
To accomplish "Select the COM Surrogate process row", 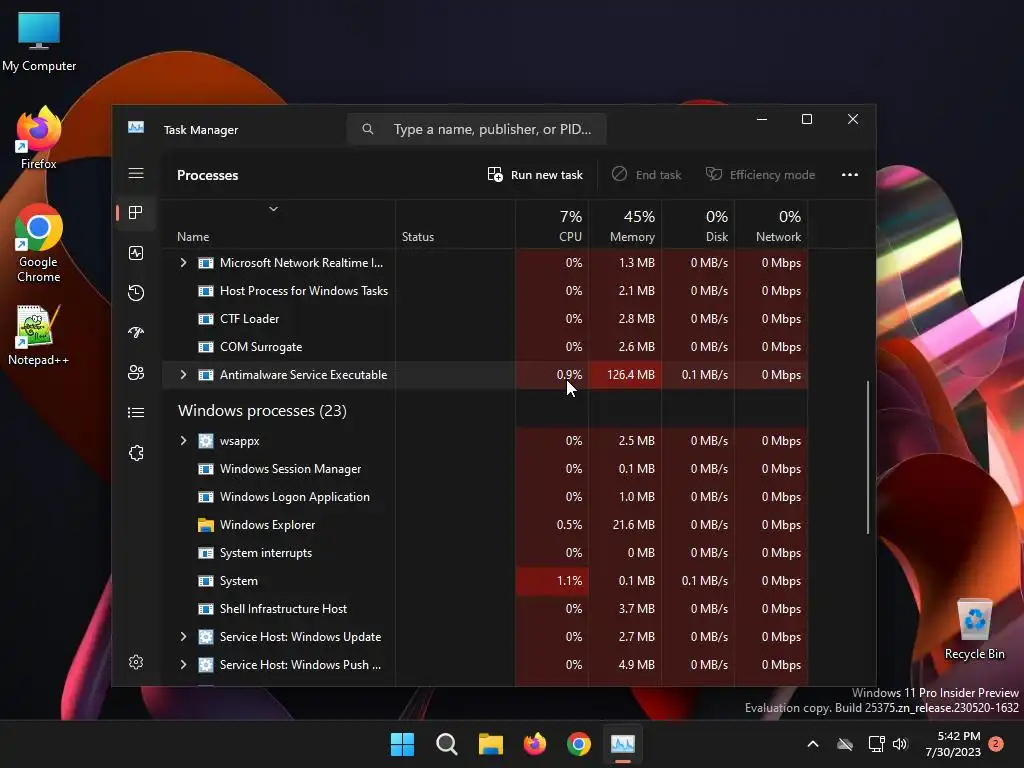I will pyautogui.click(x=485, y=347).
